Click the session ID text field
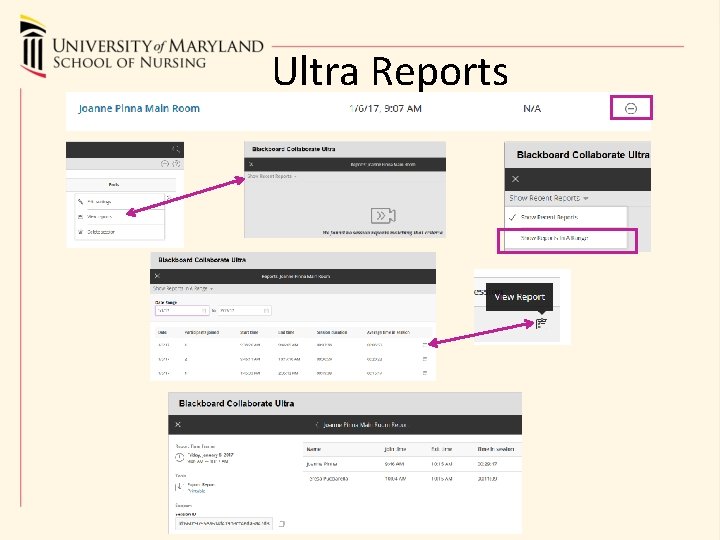 click(224, 523)
